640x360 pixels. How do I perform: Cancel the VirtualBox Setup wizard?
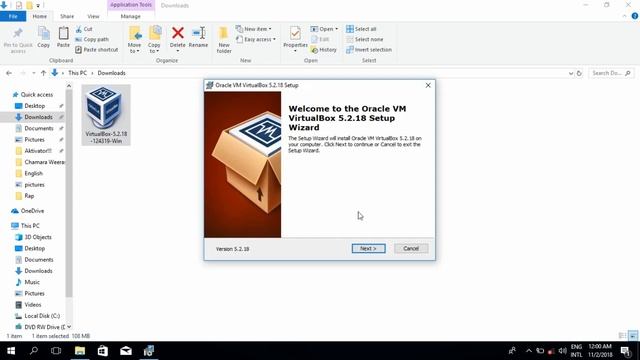coord(411,248)
